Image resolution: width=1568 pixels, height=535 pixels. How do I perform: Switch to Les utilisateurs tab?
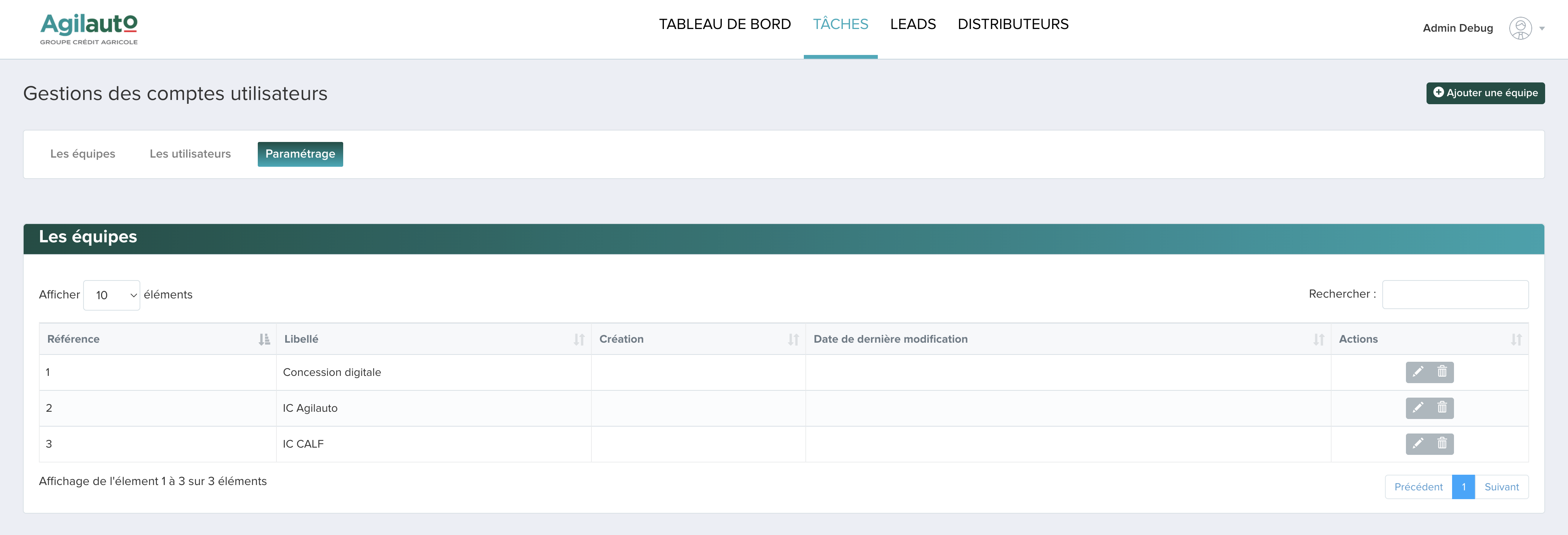190,154
